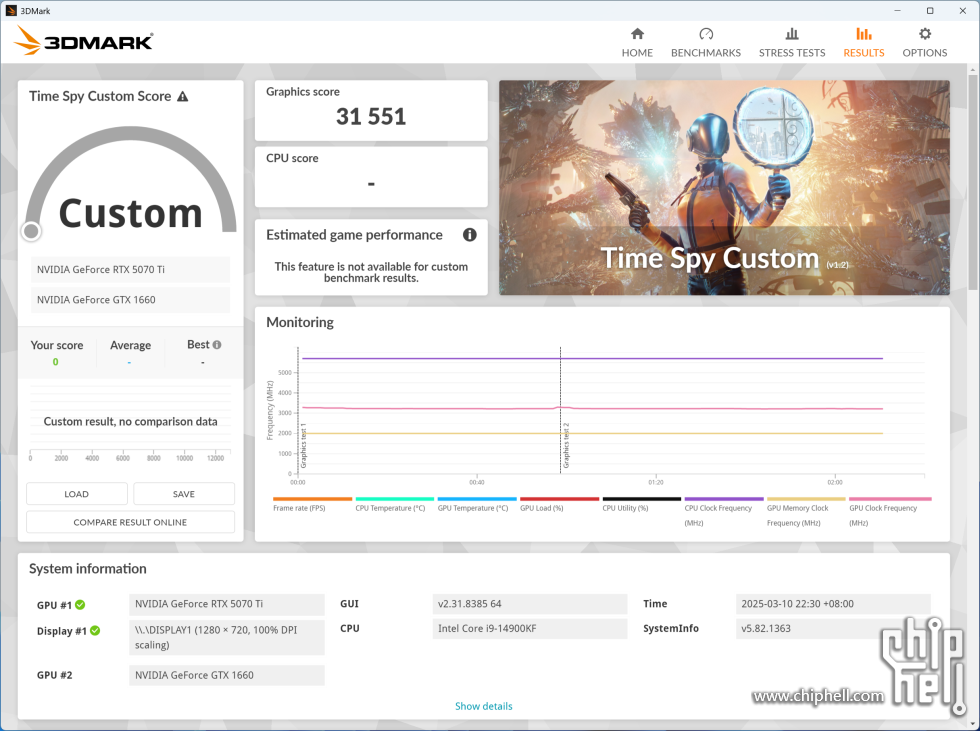Click SystemInfo version v5.82.1363
Screen dimensions: 980x731
[833, 629]
